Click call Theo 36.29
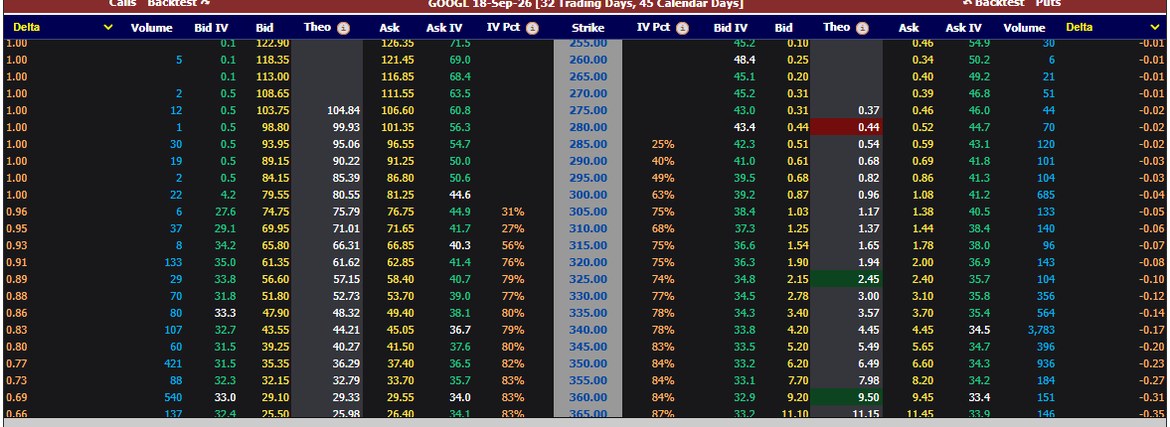Viewport: 1170px width, 427px height. pyautogui.click(x=346, y=364)
